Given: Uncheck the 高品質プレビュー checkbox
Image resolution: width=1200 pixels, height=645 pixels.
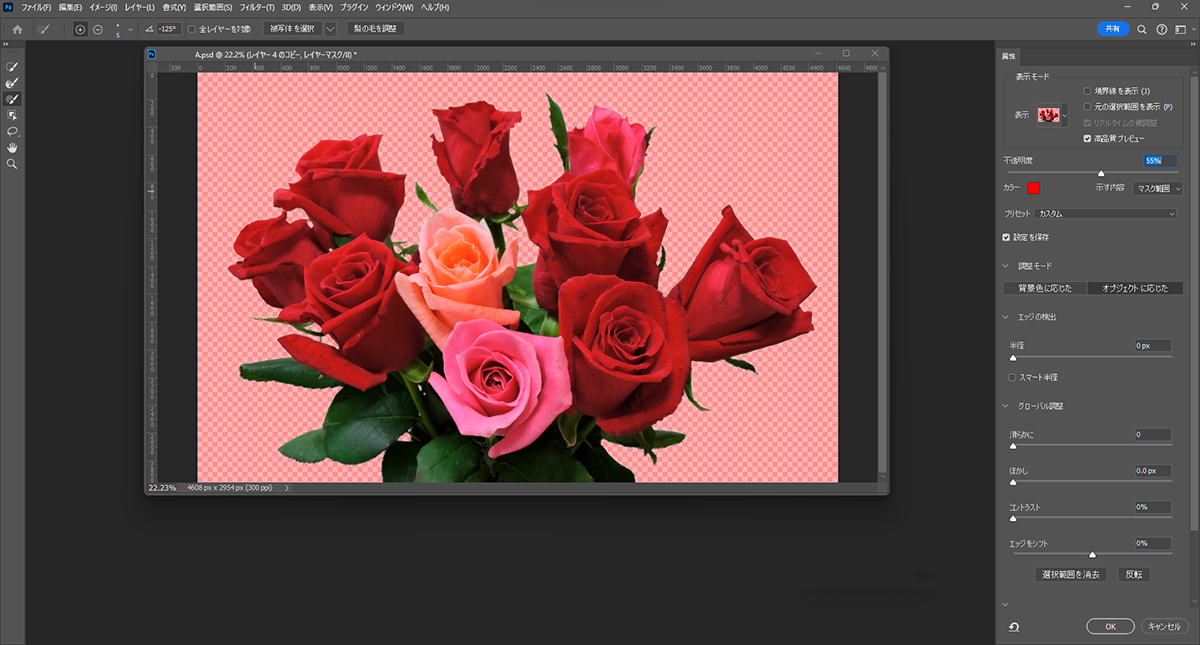Looking at the screenshot, I should 1088,139.
